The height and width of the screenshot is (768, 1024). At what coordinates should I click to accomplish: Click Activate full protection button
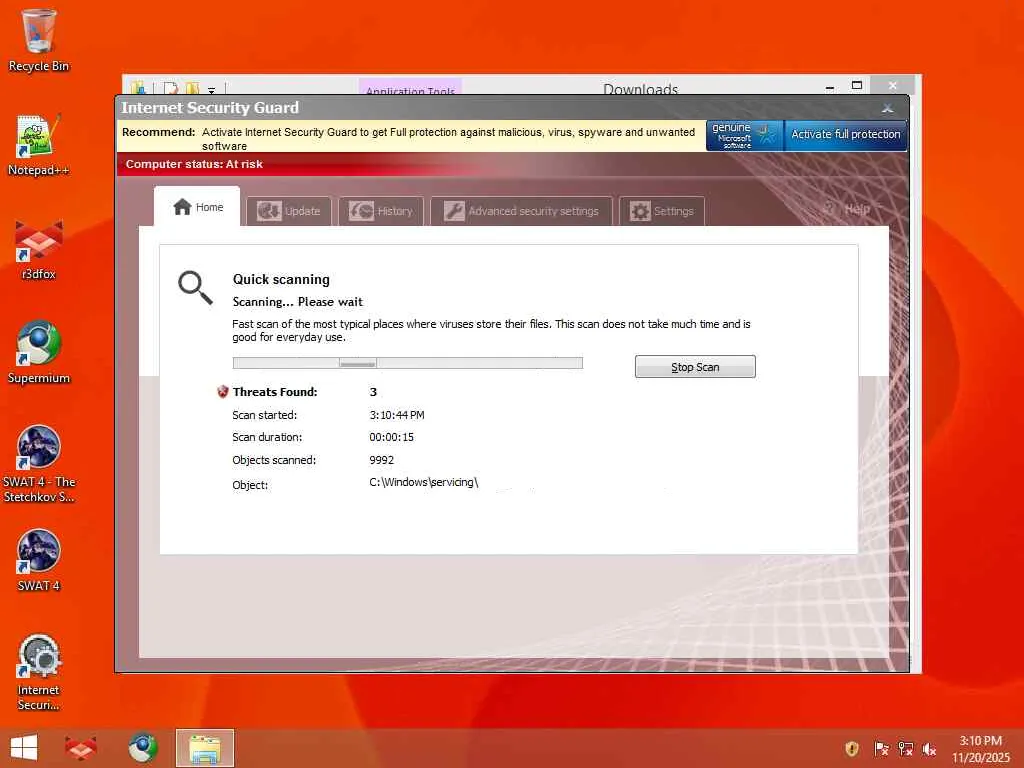point(846,135)
